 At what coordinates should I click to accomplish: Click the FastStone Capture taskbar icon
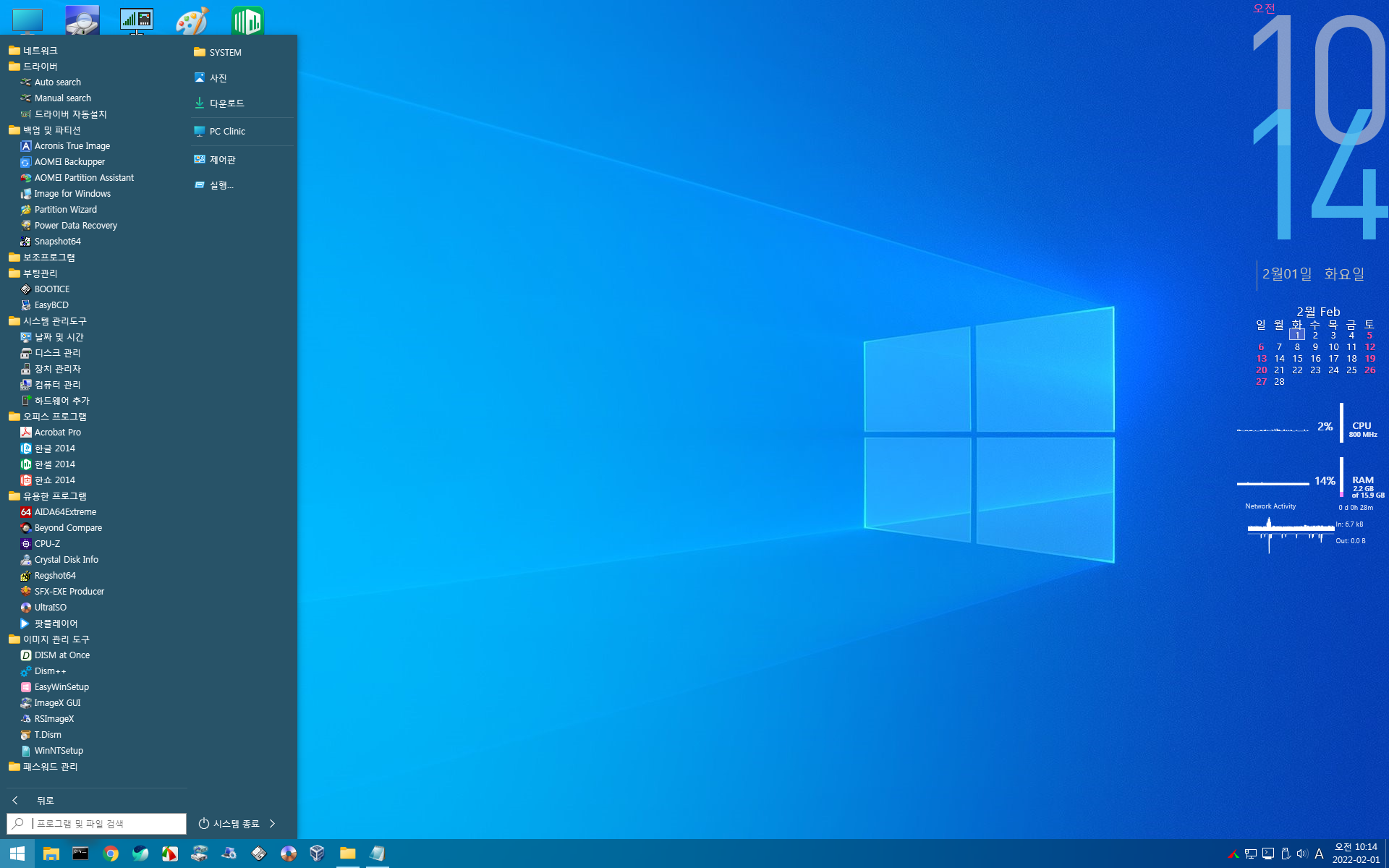click(170, 854)
